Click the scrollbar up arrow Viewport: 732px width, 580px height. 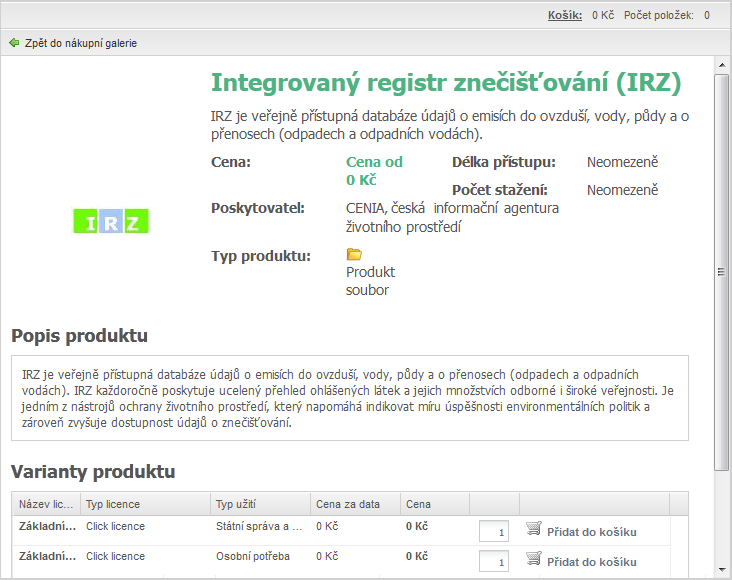(722, 65)
